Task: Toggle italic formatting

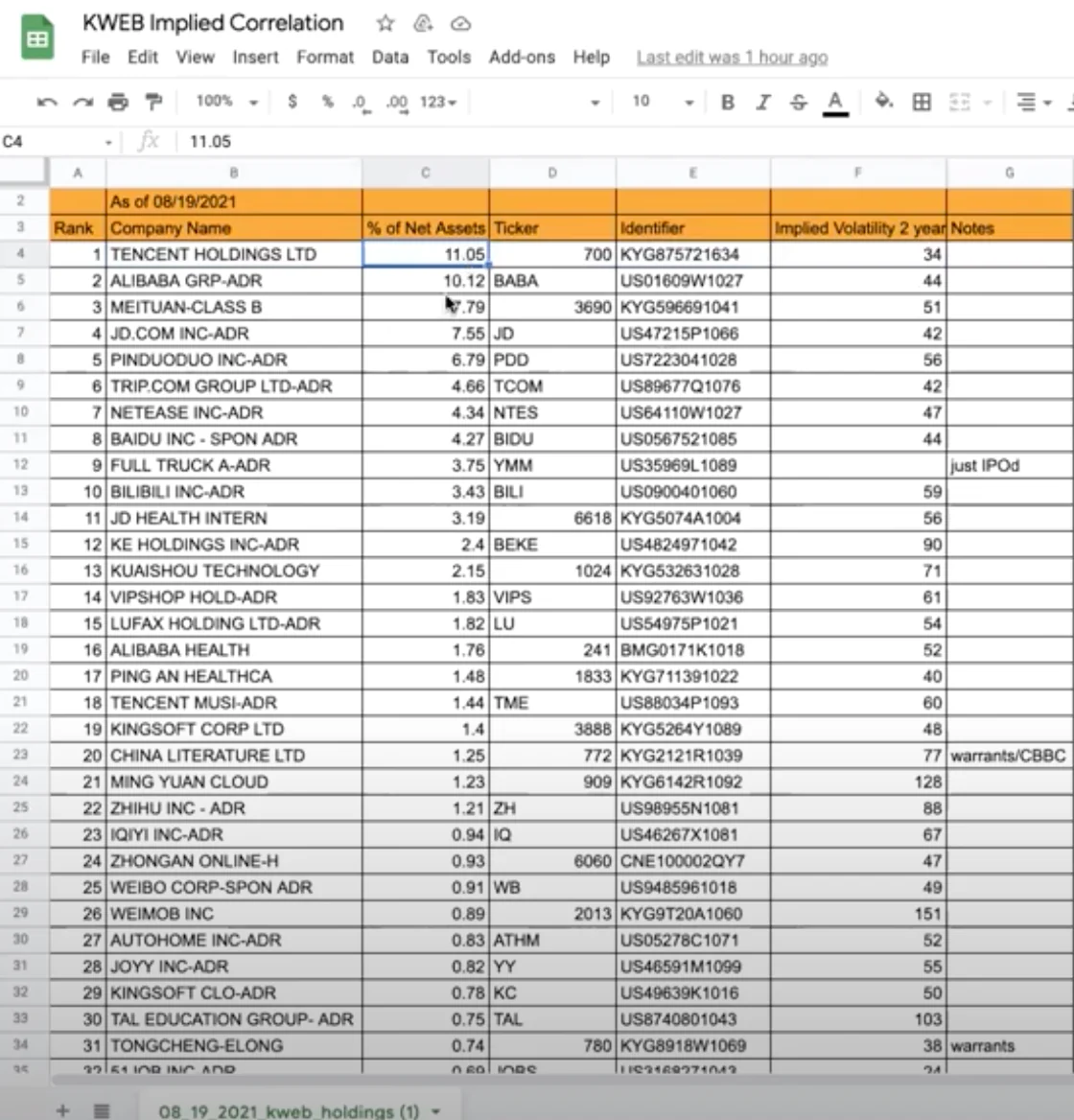Action: 762,103
